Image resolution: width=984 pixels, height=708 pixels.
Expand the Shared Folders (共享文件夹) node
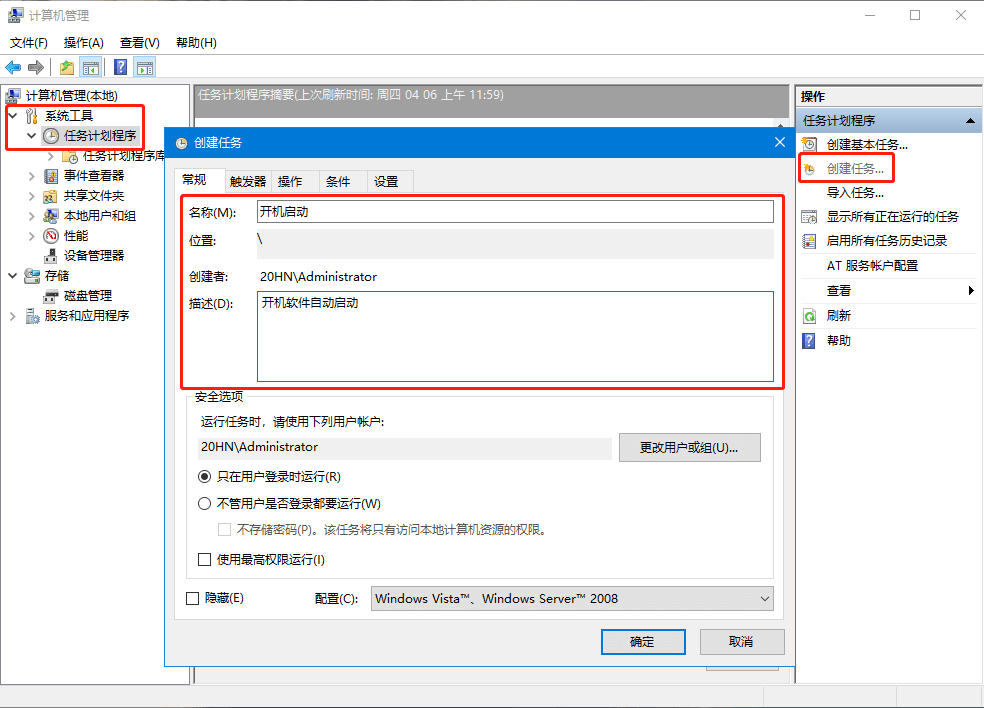[x=31, y=196]
